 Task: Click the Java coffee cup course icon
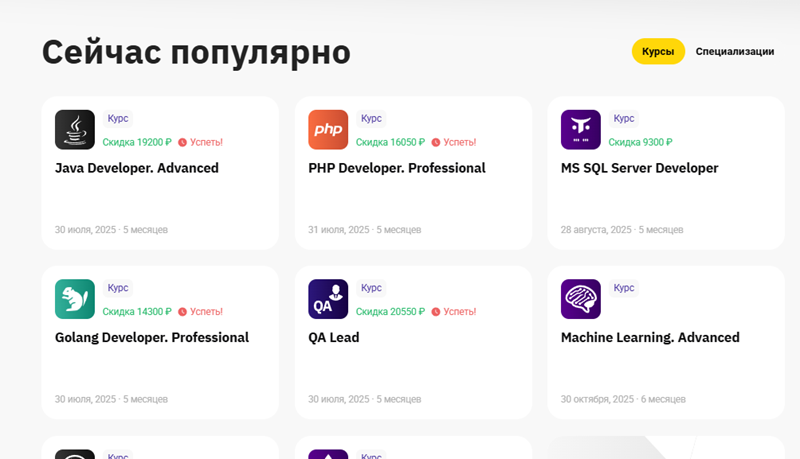point(75,130)
